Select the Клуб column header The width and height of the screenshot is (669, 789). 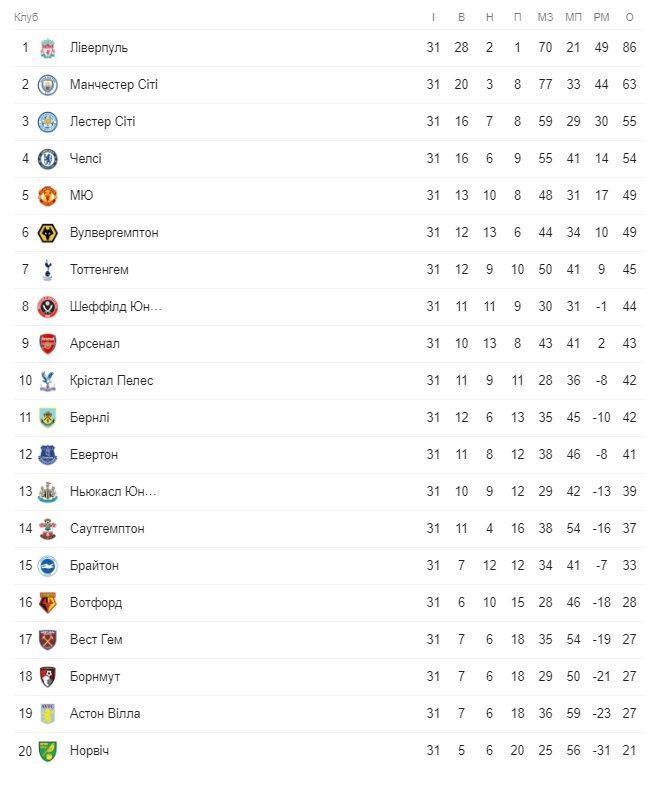(x=26, y=17)
